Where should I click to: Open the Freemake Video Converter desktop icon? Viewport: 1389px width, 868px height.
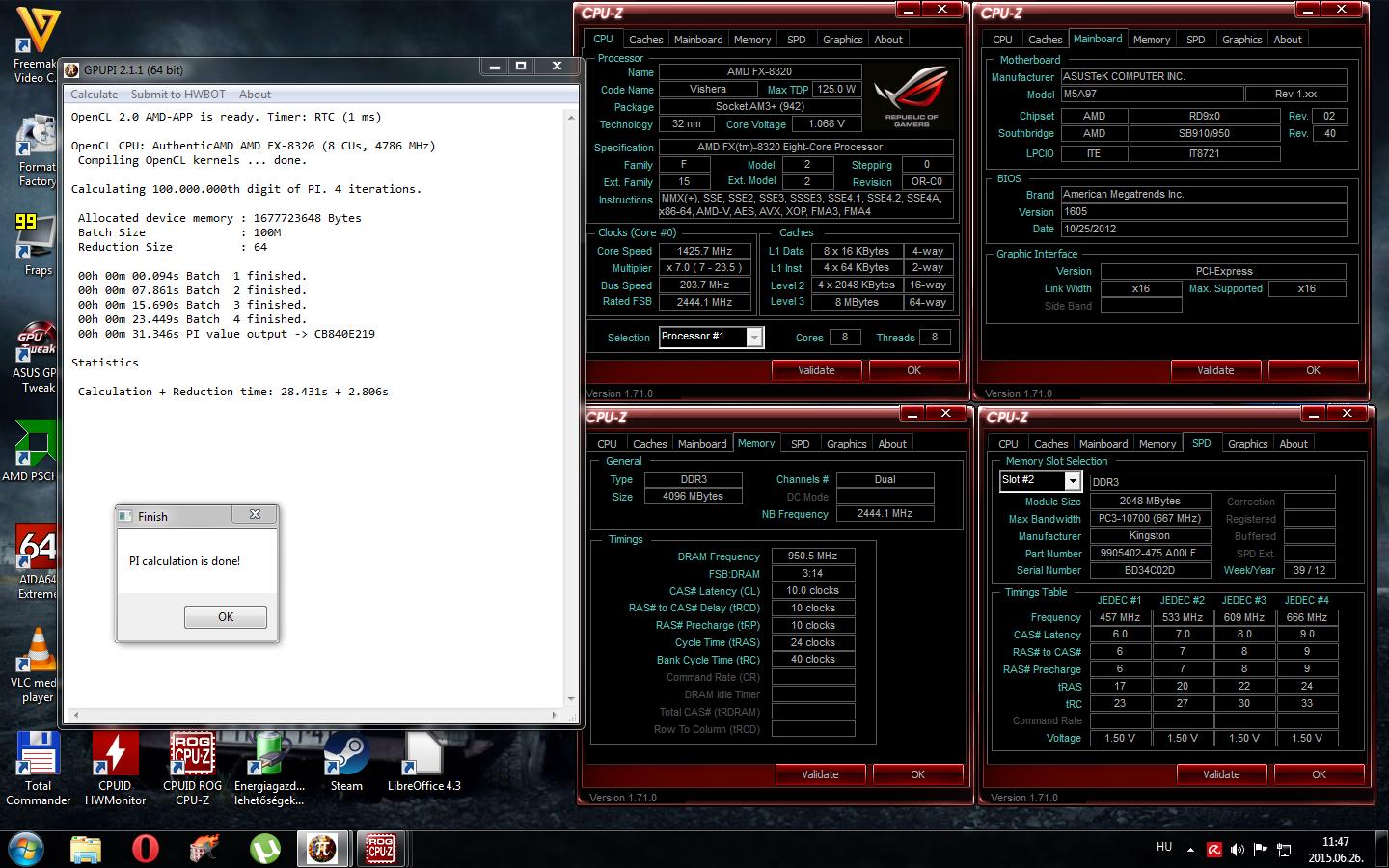(x=37, y=43)
